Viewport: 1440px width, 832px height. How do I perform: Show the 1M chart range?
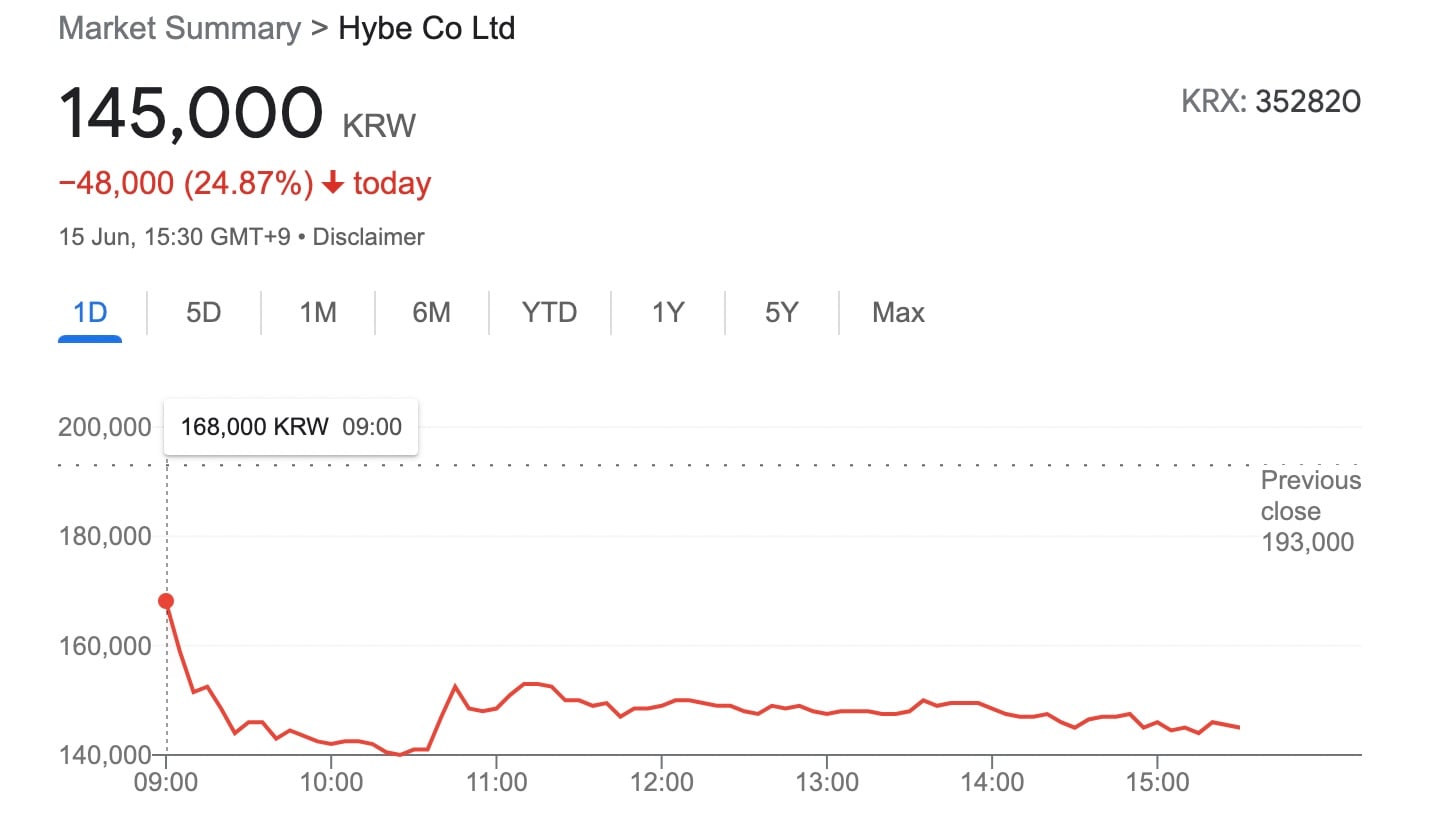318,313
